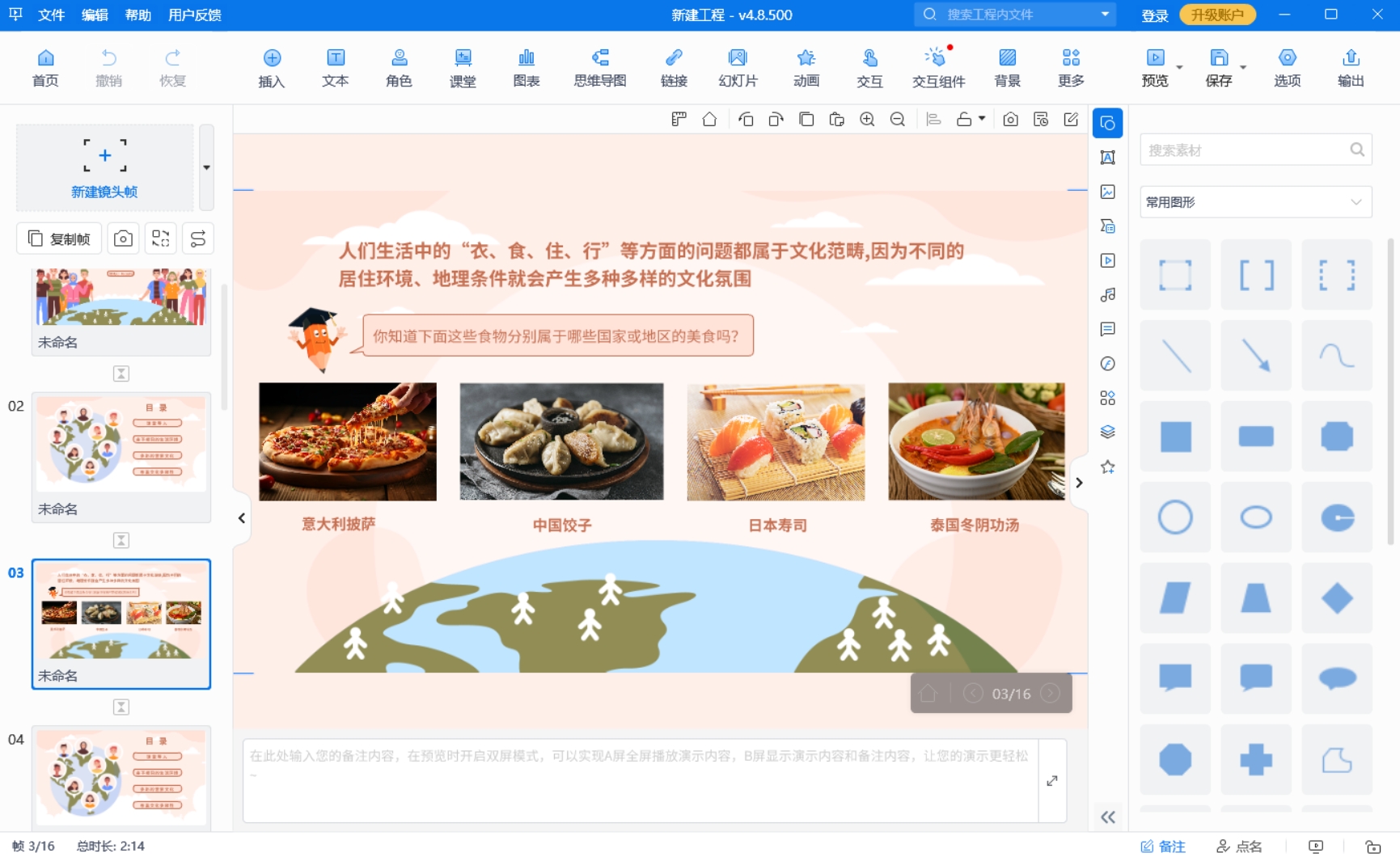Click the 登录 login link
The image size is (1400, 857).
pyautogui.click(x=1154, y=15)
